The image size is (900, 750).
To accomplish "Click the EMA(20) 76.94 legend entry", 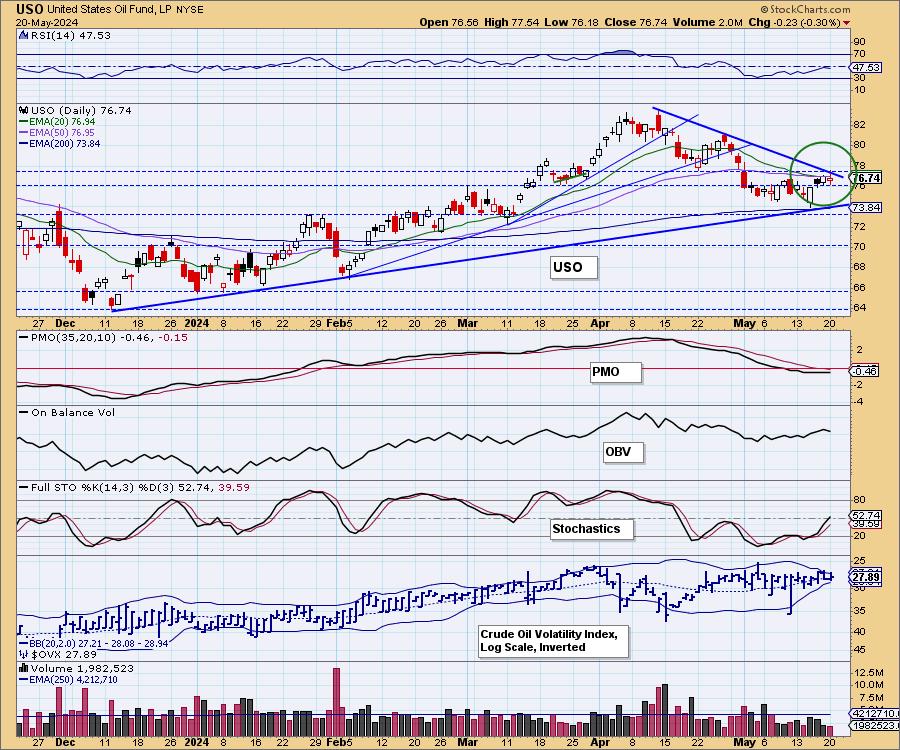I will [57, 122].
